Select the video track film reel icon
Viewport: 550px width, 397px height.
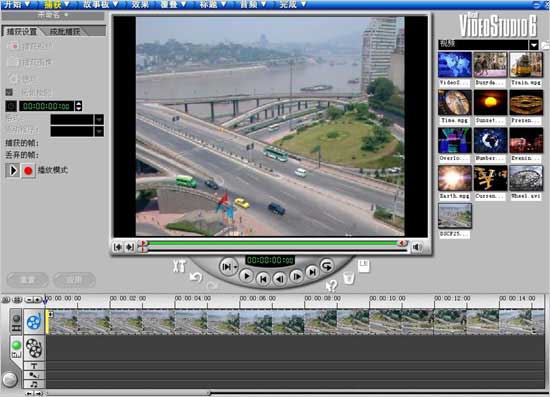coord(34,322)
